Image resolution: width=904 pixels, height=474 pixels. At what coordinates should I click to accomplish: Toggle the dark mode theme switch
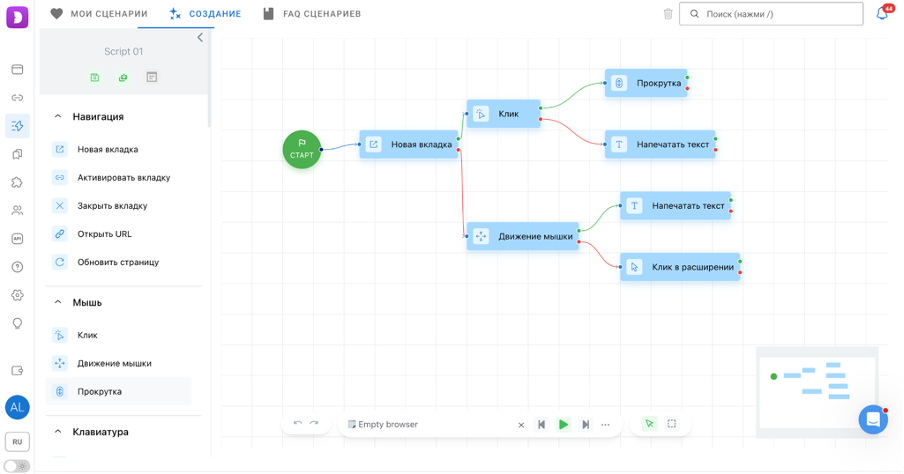pyautogui.click(x=17, y=466)
